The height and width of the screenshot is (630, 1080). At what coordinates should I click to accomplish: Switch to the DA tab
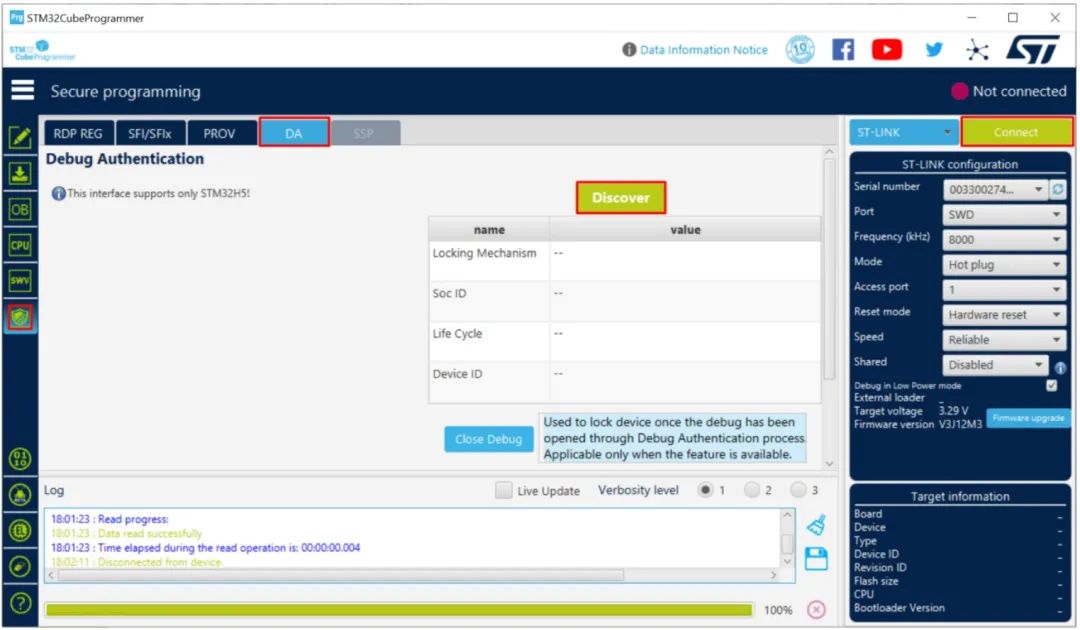(294, 132)
